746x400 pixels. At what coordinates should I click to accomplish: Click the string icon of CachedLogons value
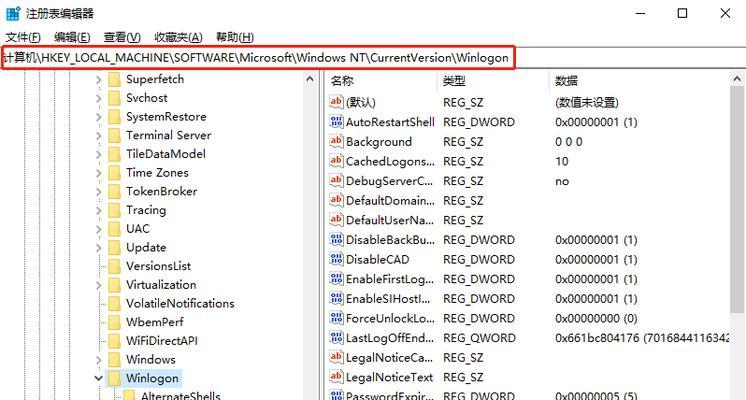[336, 161]
